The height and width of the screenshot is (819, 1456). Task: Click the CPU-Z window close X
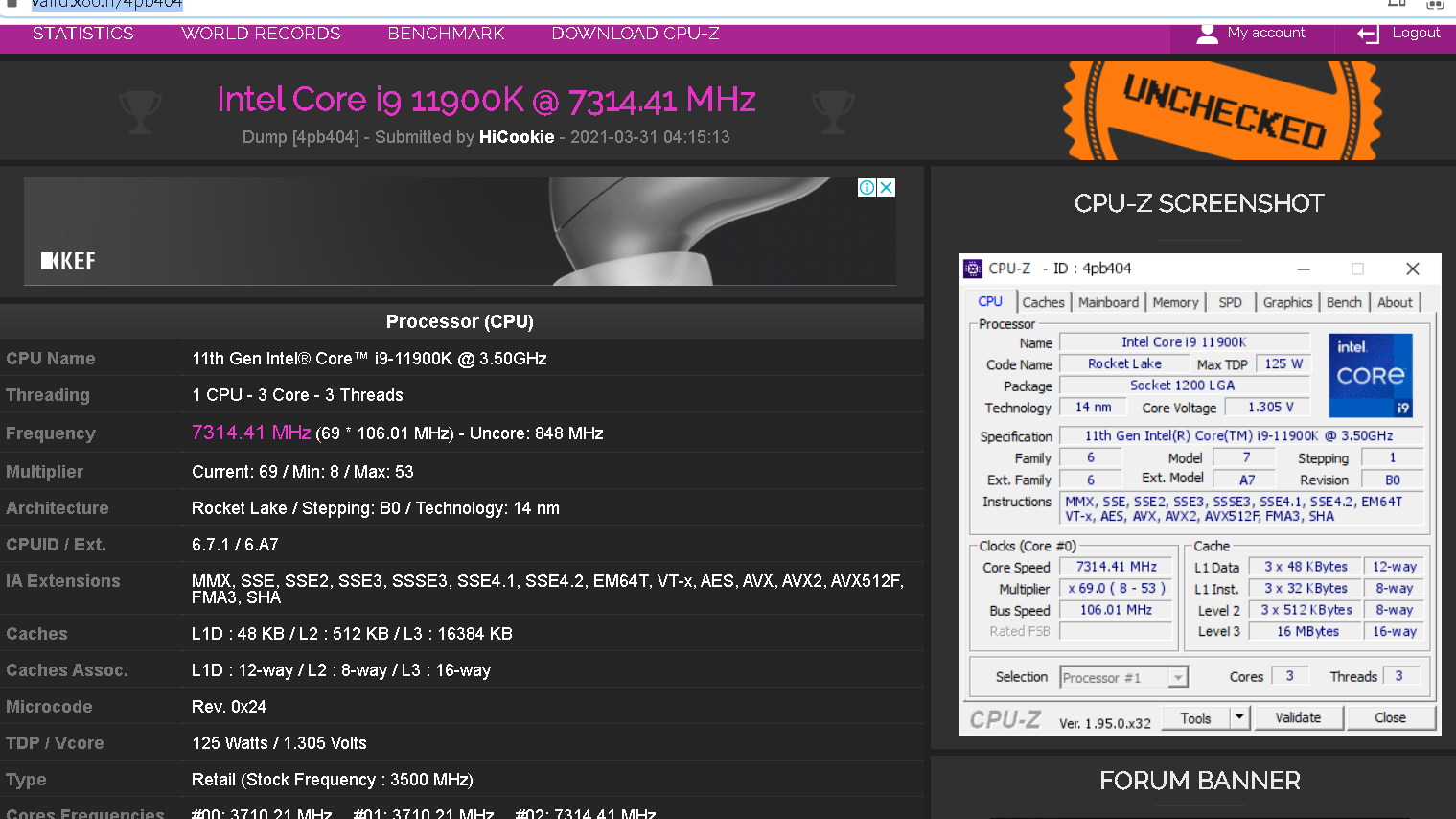pyautogui.click(x=1412, y=269)
